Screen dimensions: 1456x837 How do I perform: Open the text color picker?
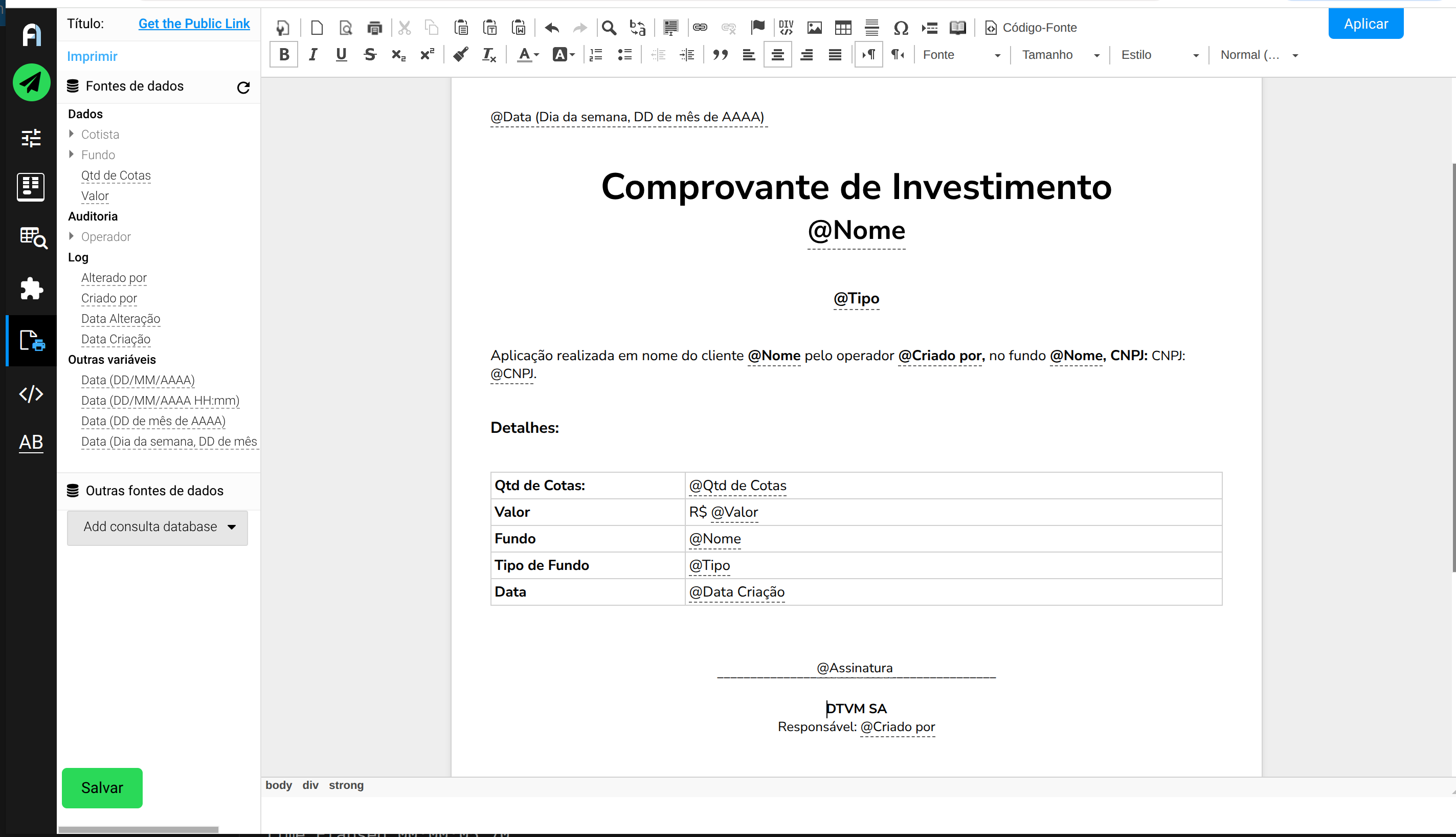527,55
